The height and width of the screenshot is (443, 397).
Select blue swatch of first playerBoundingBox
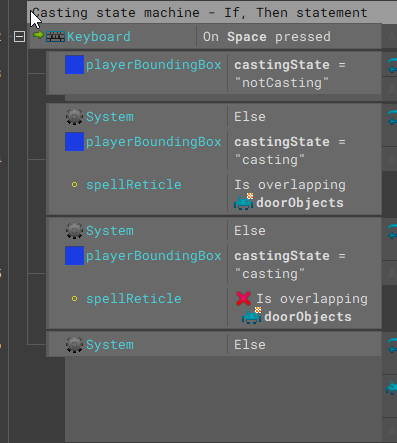coord(74,65)
